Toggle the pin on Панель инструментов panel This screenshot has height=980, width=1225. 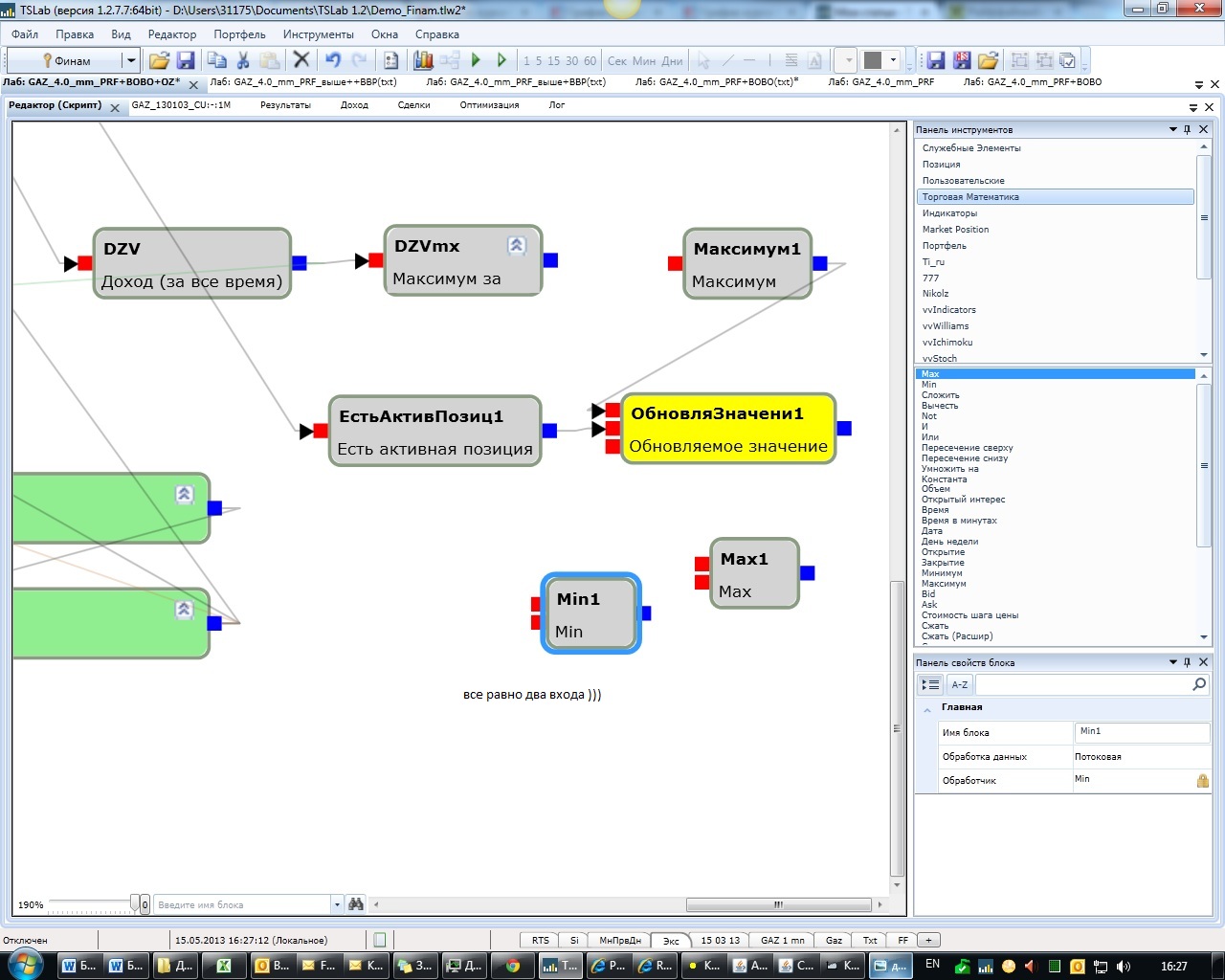1188,129
